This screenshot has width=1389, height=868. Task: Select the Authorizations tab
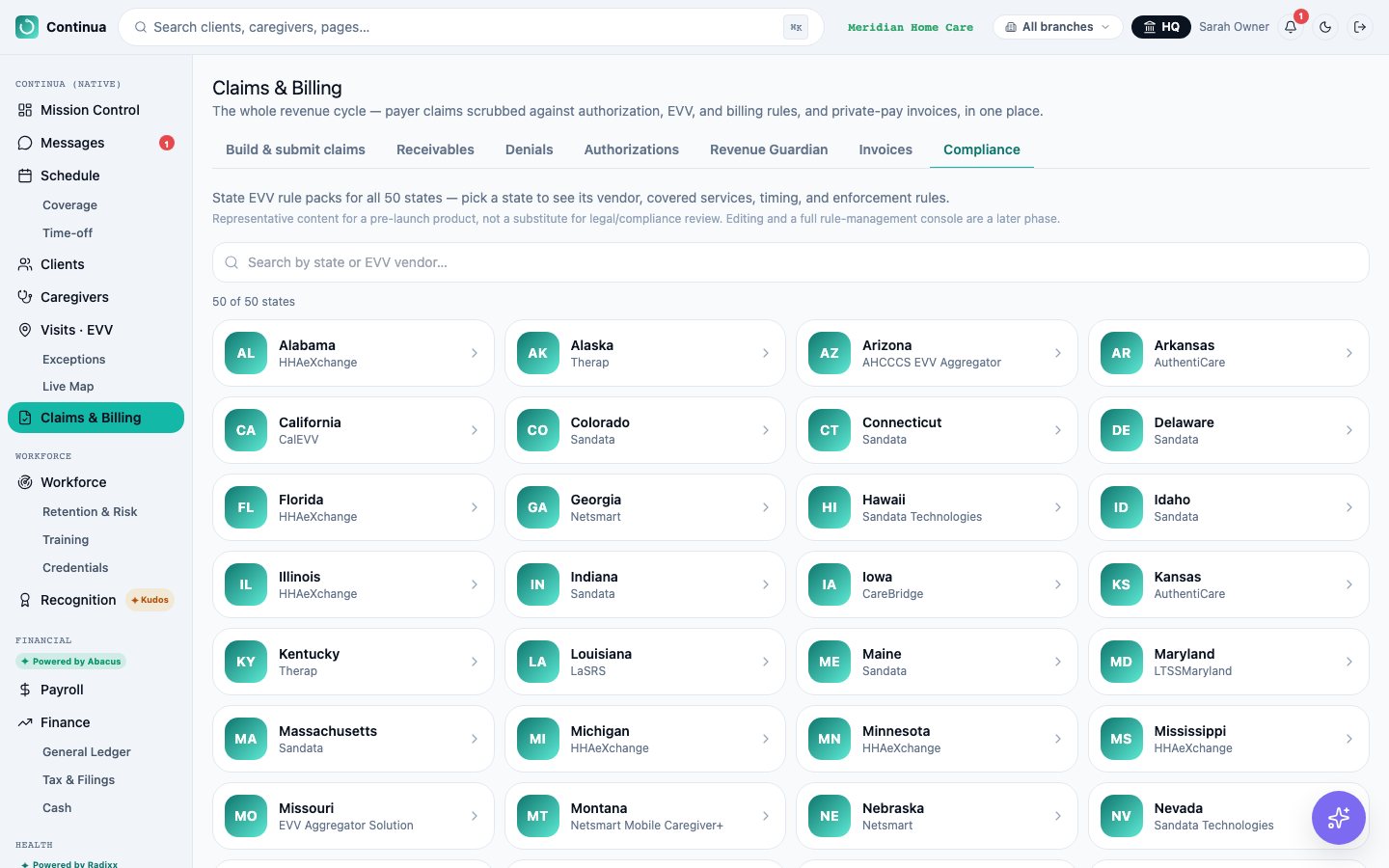point(632,149)
